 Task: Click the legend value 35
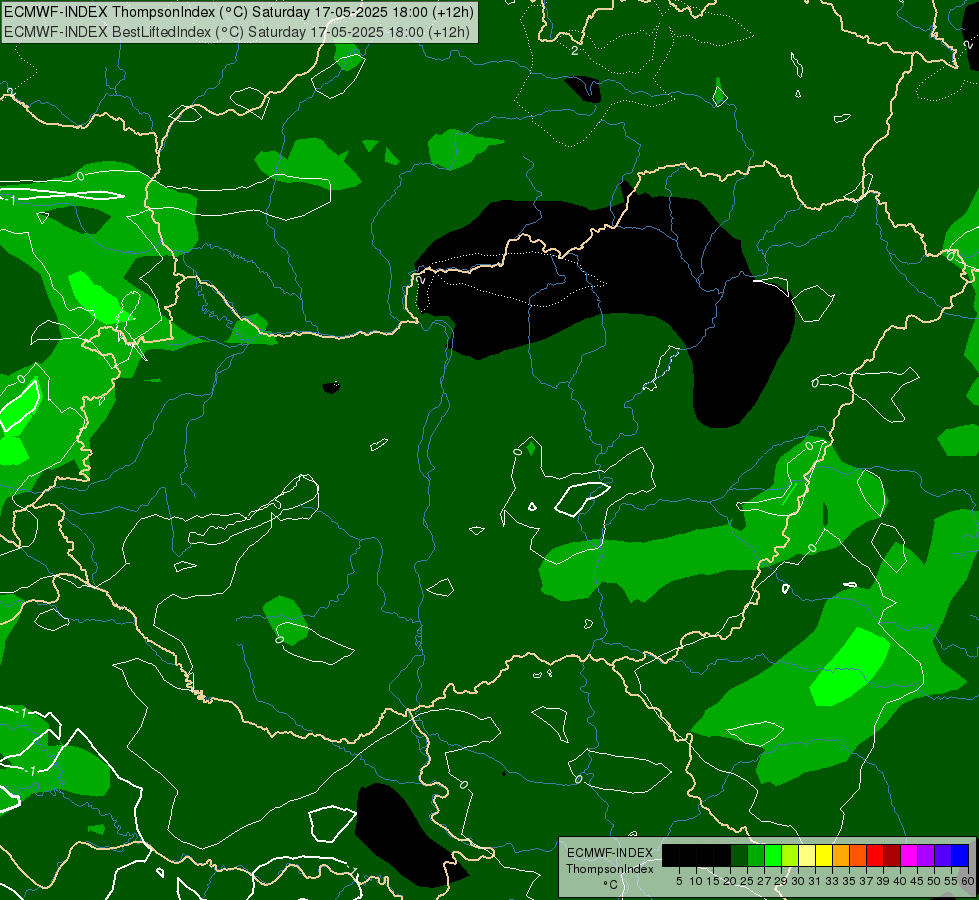849,881
